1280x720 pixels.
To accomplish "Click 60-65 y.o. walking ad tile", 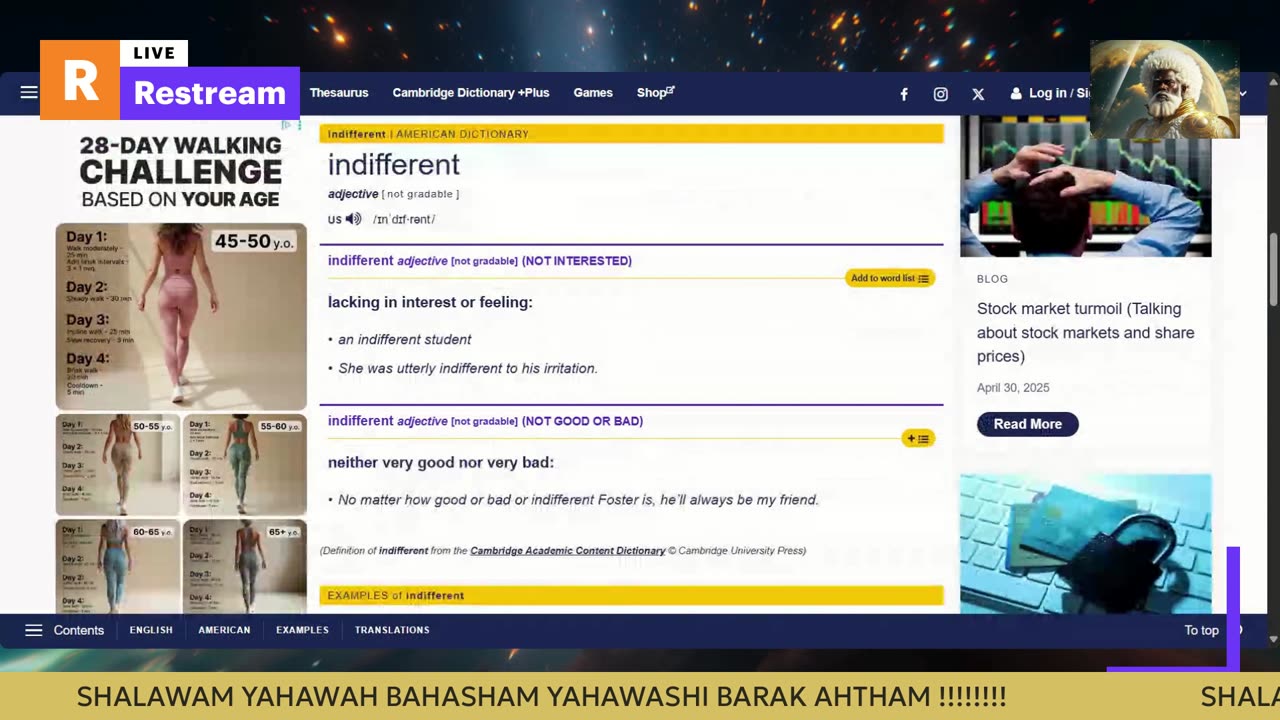I will pos(118,566).
